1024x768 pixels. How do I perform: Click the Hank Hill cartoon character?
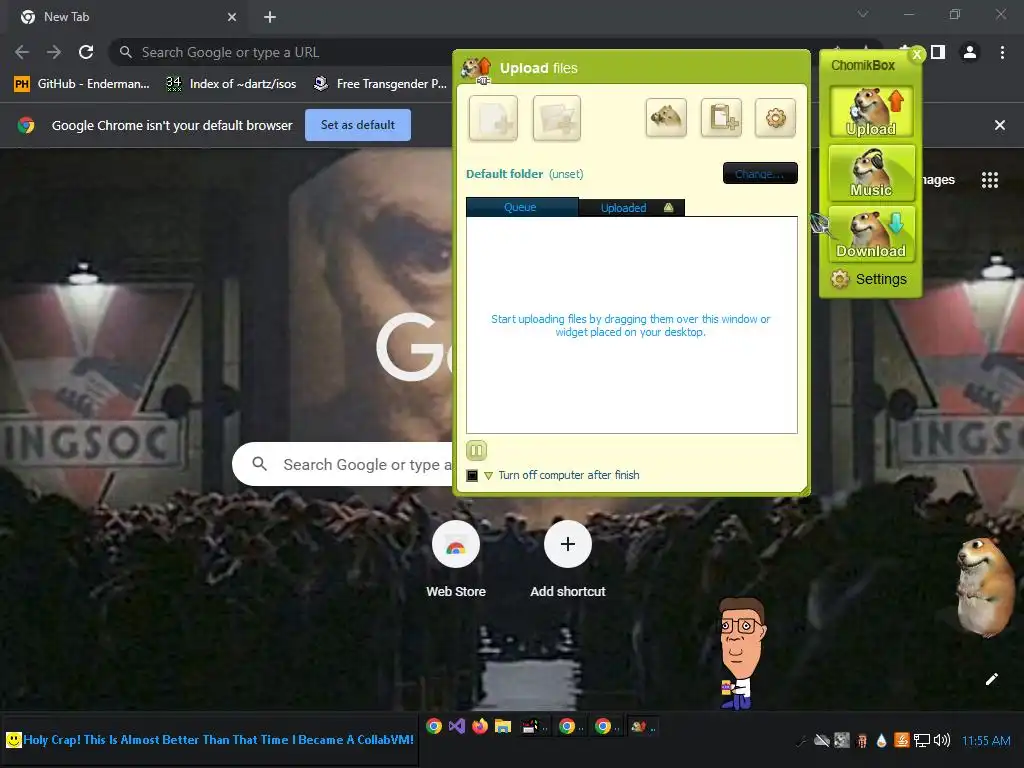coord(741,653)
